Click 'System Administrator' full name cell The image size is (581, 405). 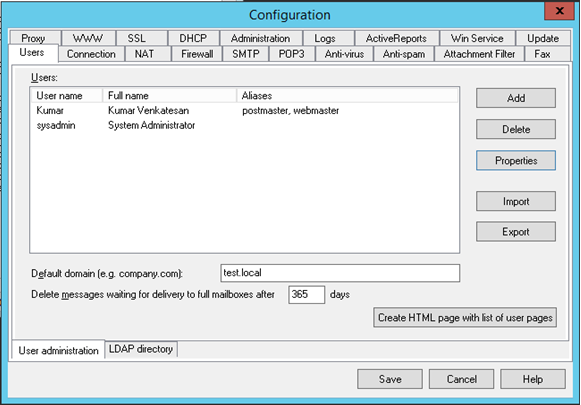pyautogui.click(x=152, y=125)
